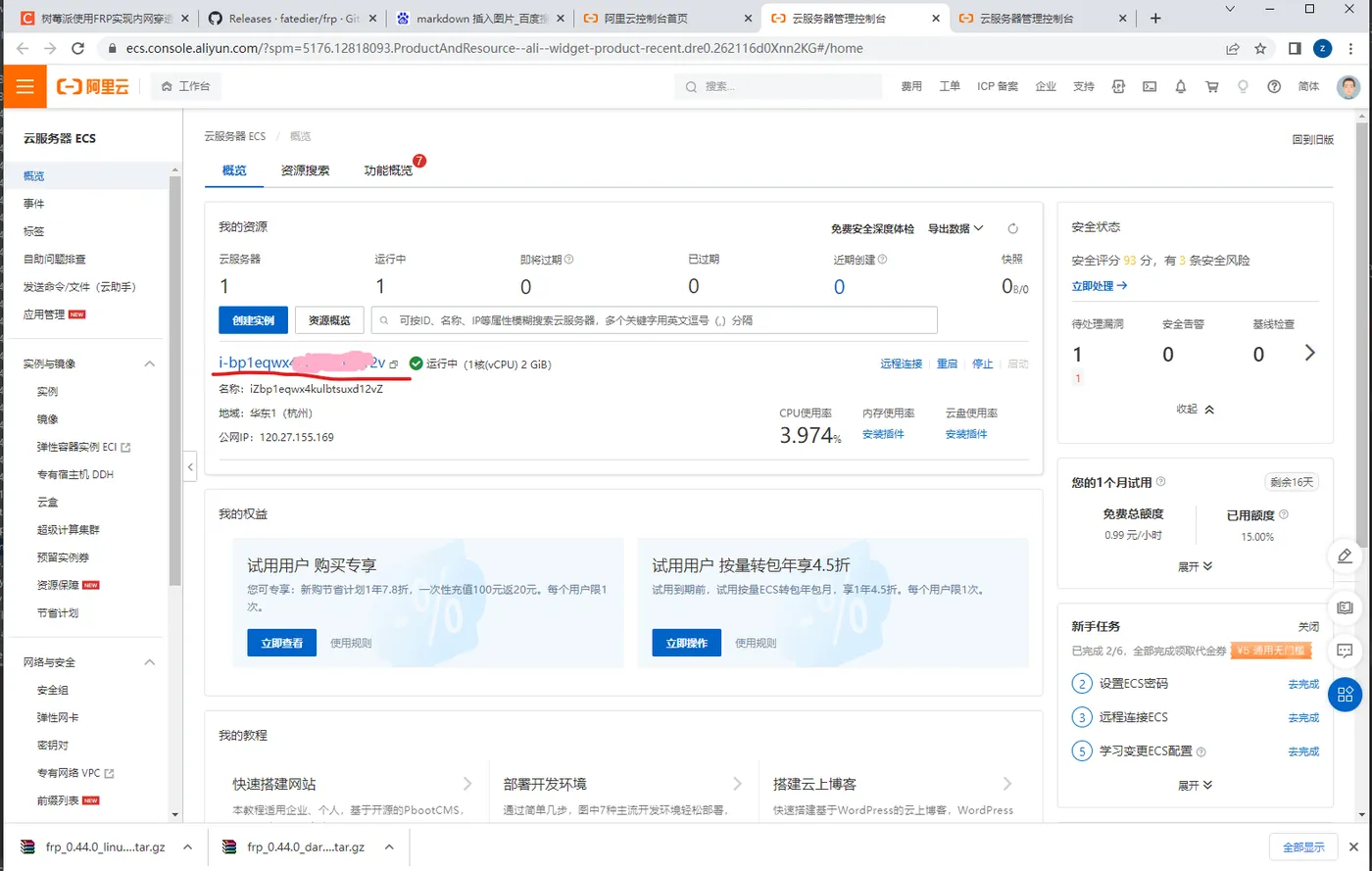
Task: Click the blue floating apps grid icon
Action: point(1345,695)
